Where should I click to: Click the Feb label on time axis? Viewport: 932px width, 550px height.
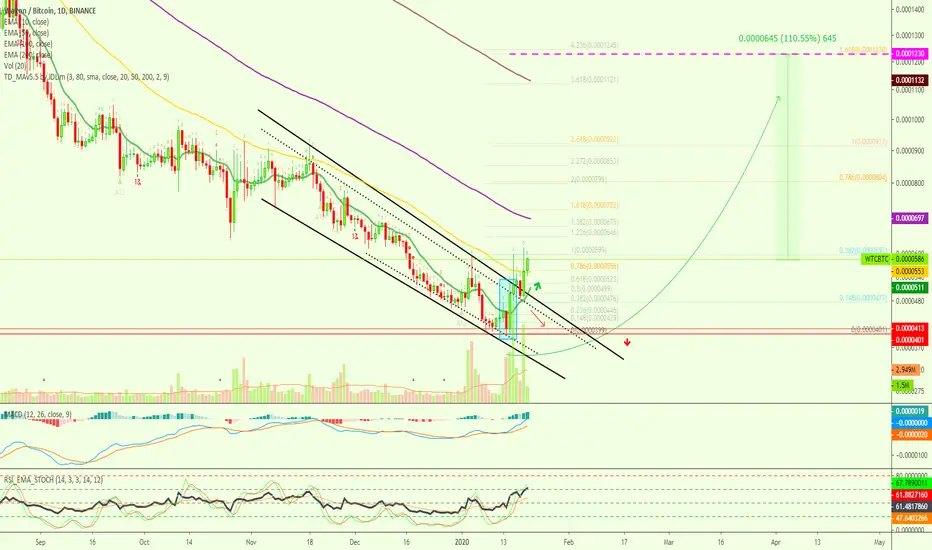click(x=569, y=542)
